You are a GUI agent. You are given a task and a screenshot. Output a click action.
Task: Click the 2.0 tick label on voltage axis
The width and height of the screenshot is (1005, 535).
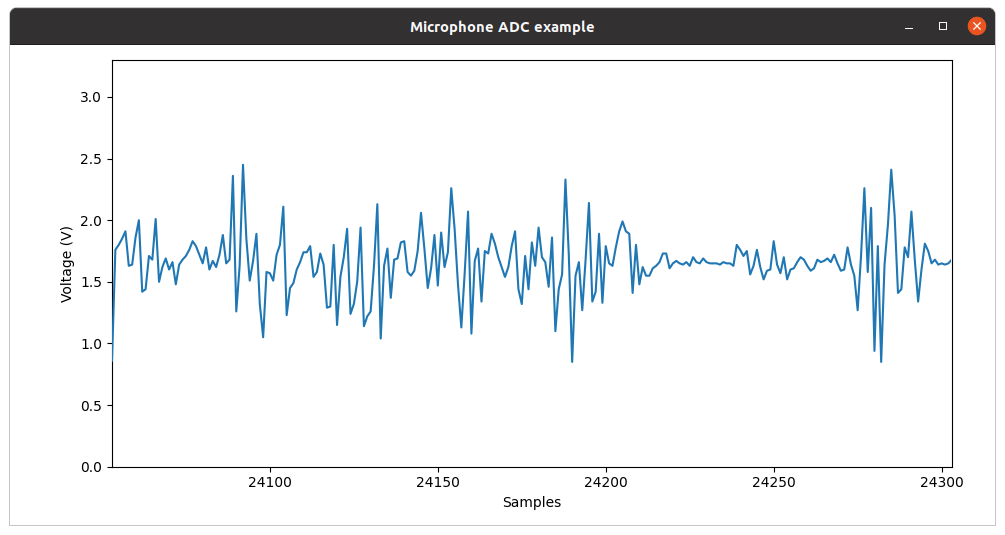(x=89, y=220)
